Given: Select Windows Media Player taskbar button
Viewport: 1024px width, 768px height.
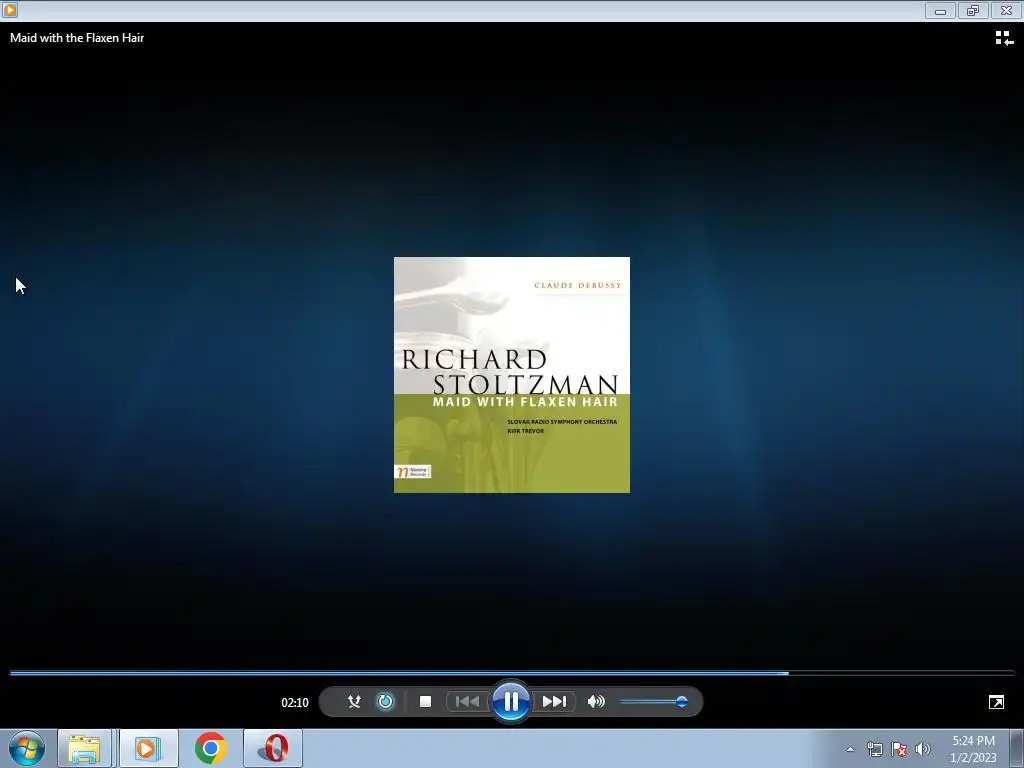Looking at the screenshot, I should click(x=148, y=748).
